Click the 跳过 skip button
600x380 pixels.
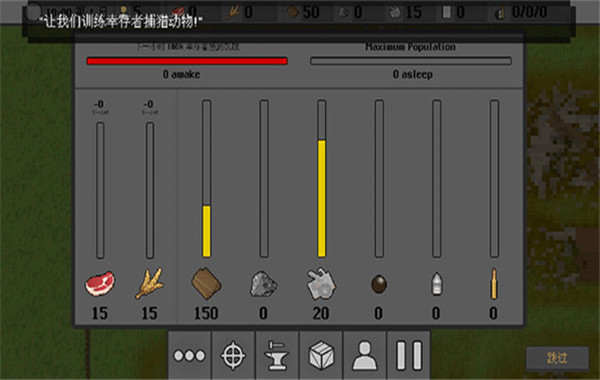click(x=557, y=358)
